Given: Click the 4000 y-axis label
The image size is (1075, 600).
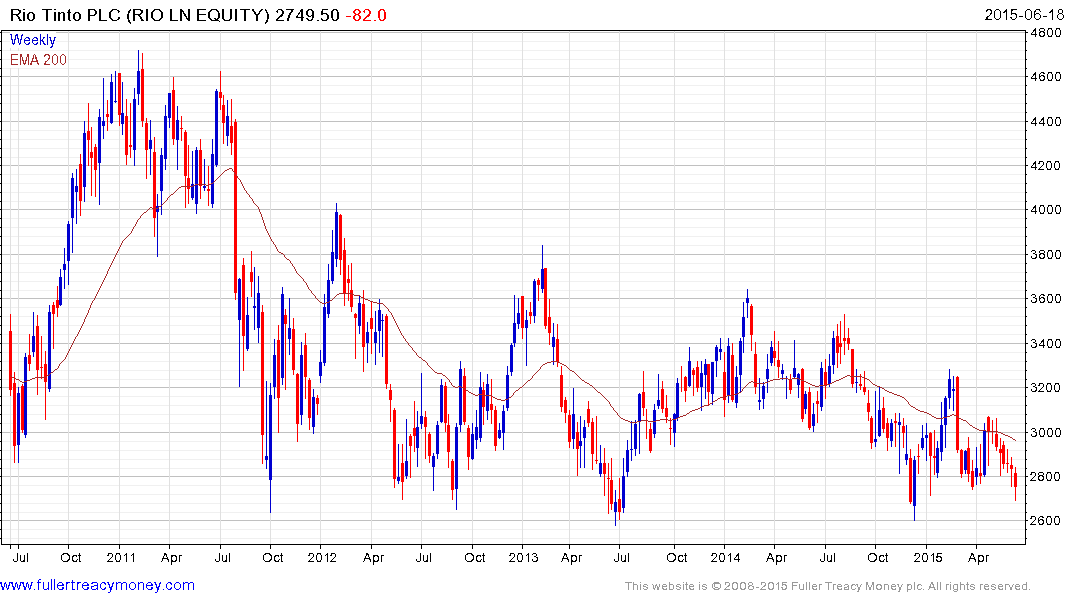Looking at the screenshot, I should tap(1046, 210).
